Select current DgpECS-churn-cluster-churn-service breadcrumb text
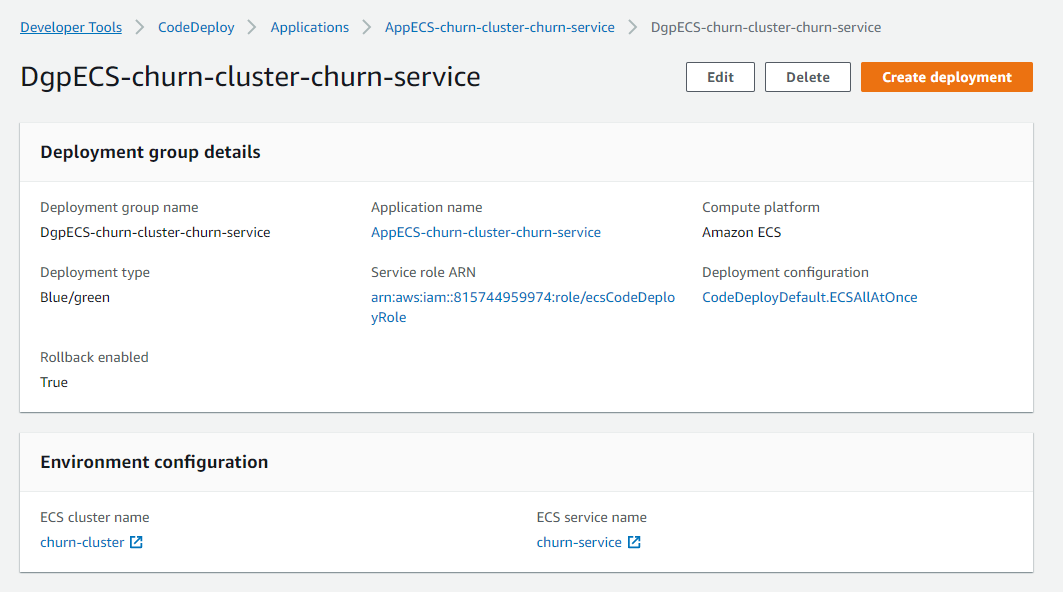 point(766,27)
